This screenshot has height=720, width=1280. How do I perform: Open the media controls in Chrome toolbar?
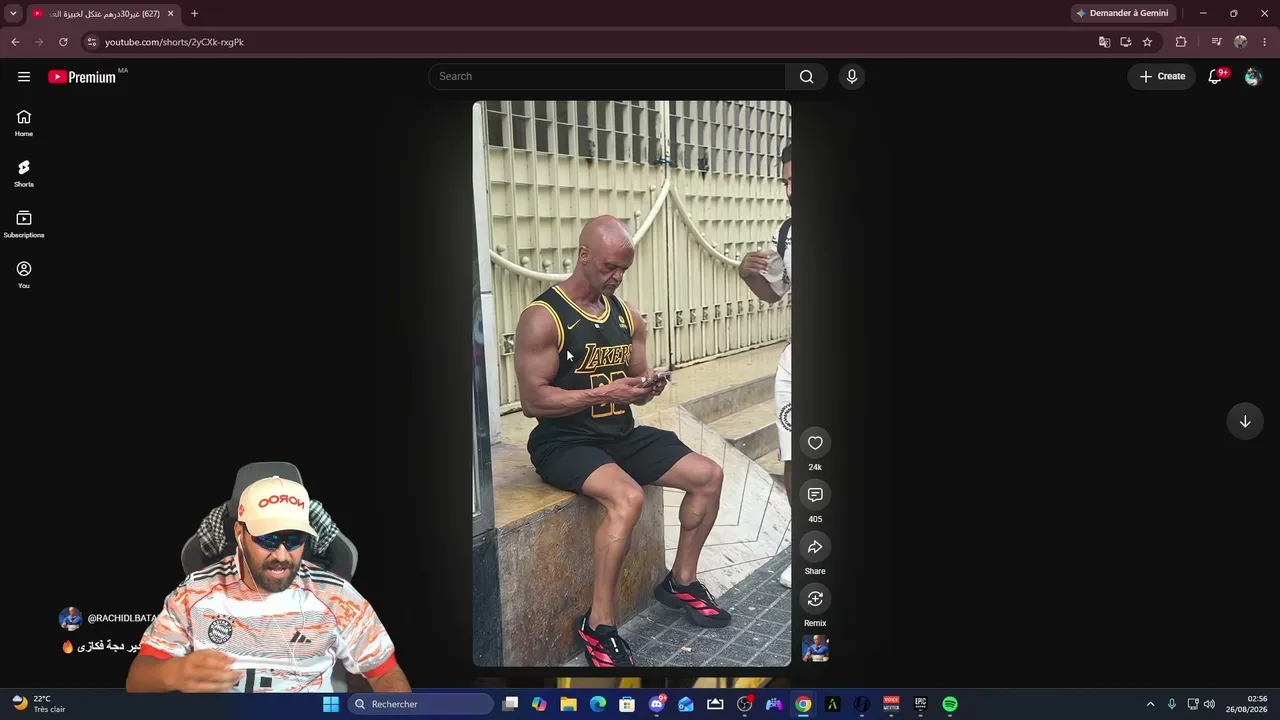[x=1216, y=42]
